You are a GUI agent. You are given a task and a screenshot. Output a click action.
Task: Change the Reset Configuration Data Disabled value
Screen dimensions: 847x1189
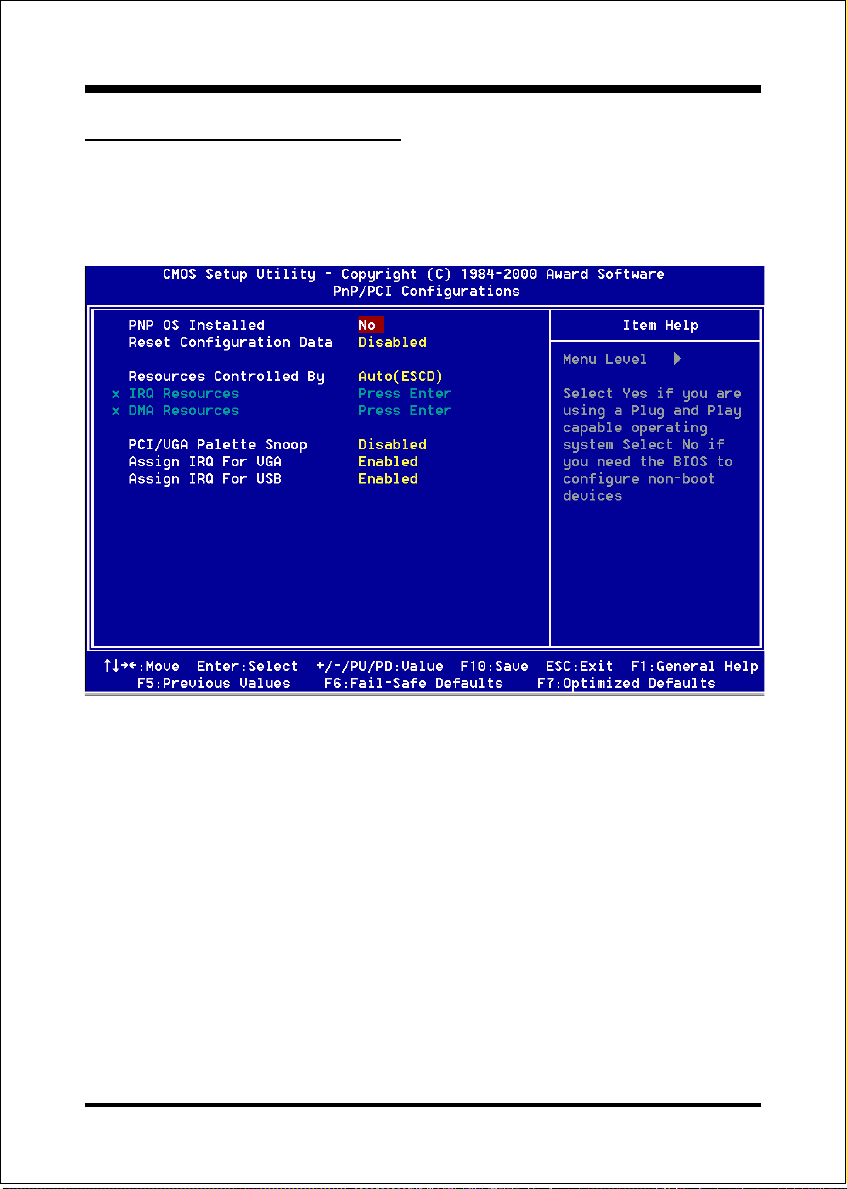click(x=392, y=343)
